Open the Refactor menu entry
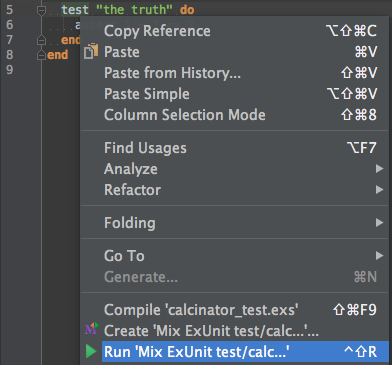Viewport: 392px width, 365px height. pyautogui.click(x=235, y=190)
